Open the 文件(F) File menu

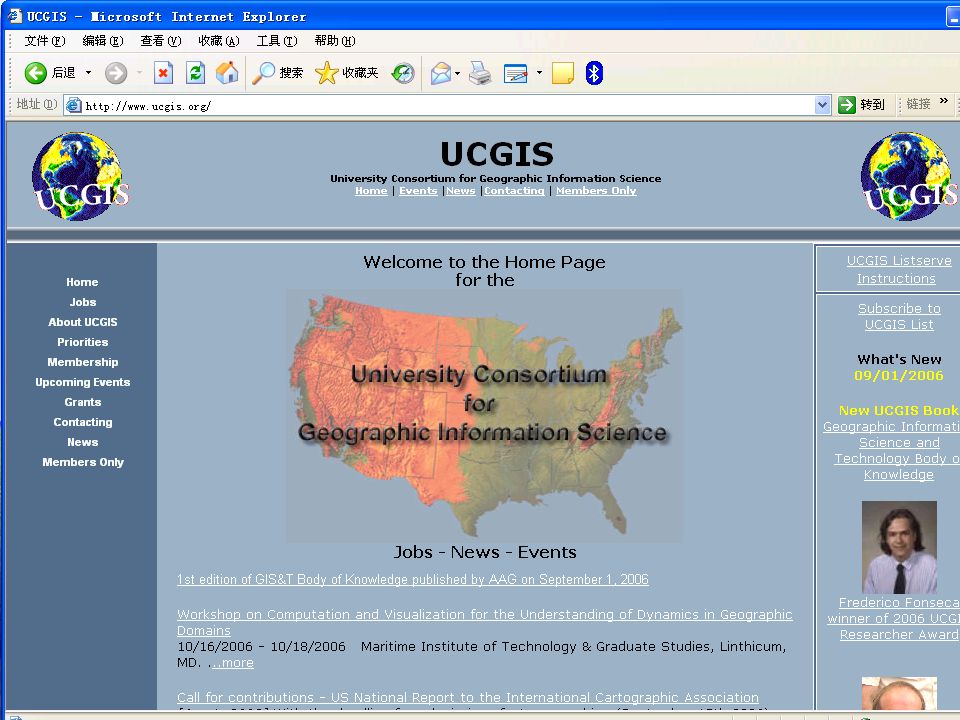[45, 41]
